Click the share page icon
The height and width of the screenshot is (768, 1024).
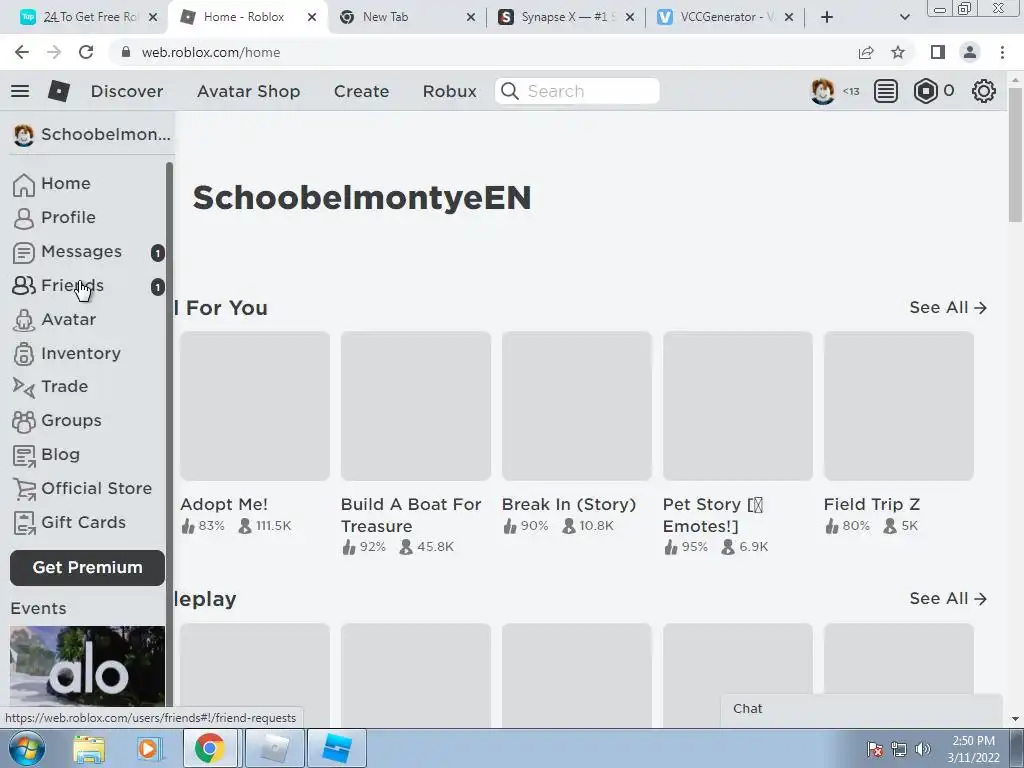(x=866, y=52)
